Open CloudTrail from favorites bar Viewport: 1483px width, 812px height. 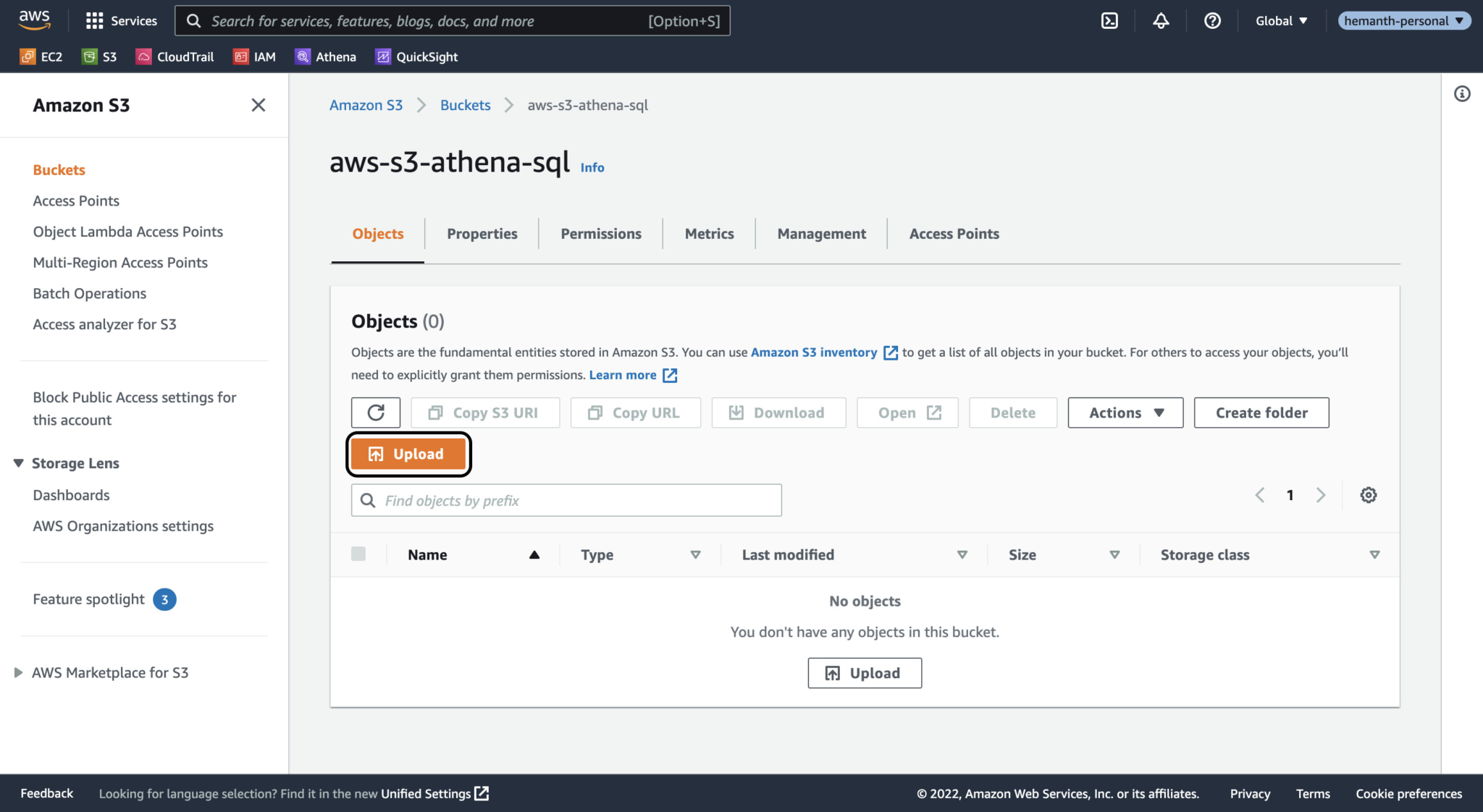[175, 56]
